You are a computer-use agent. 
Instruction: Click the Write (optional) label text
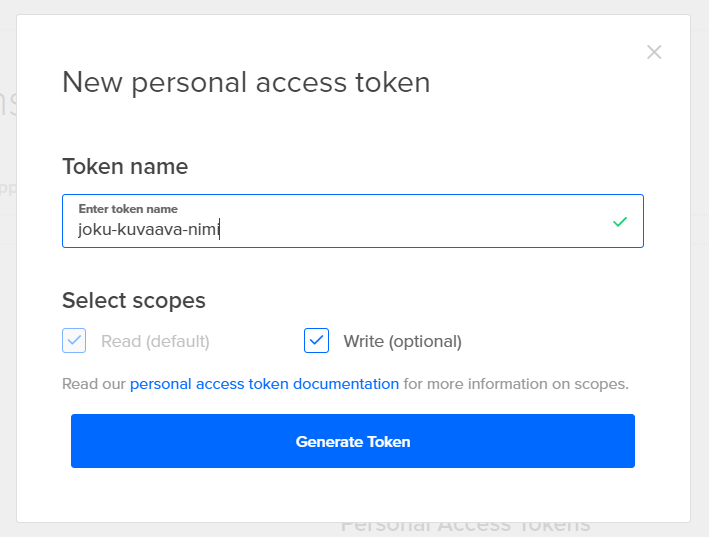(402, 341)
